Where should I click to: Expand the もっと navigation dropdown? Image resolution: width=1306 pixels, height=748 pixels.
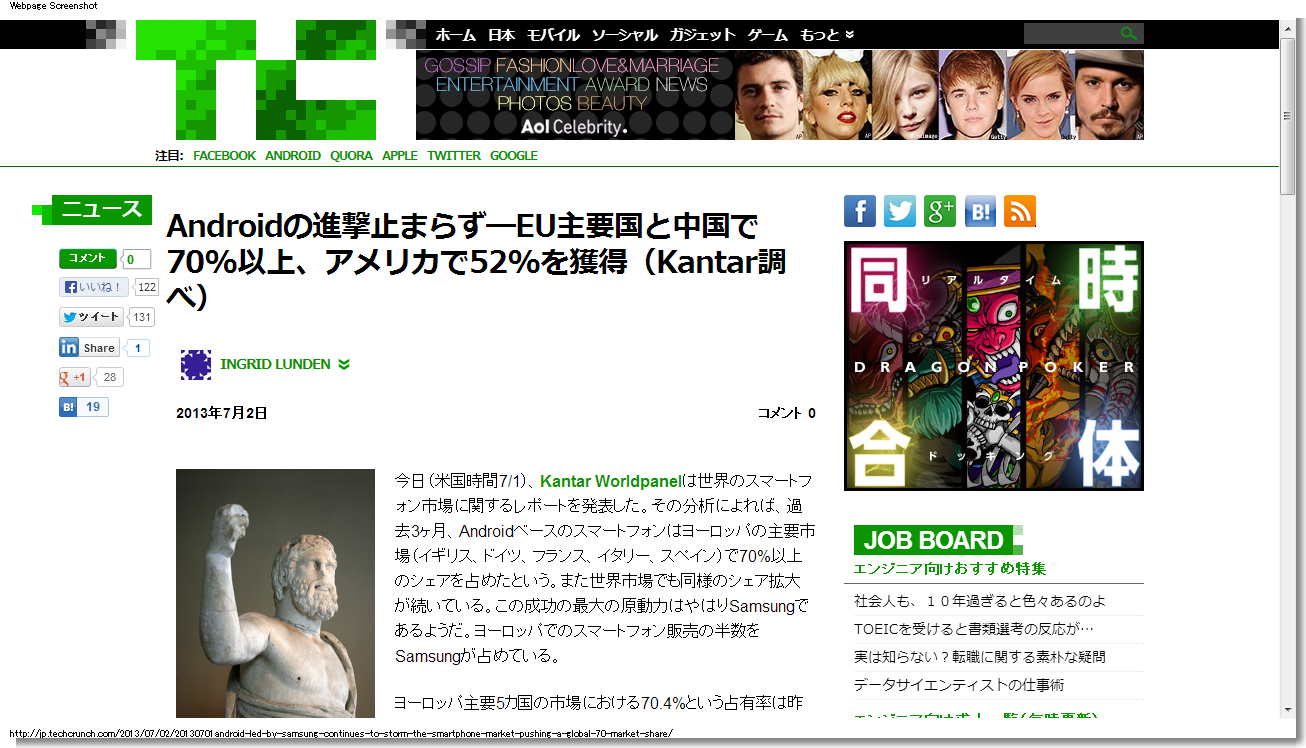point(827,34)
